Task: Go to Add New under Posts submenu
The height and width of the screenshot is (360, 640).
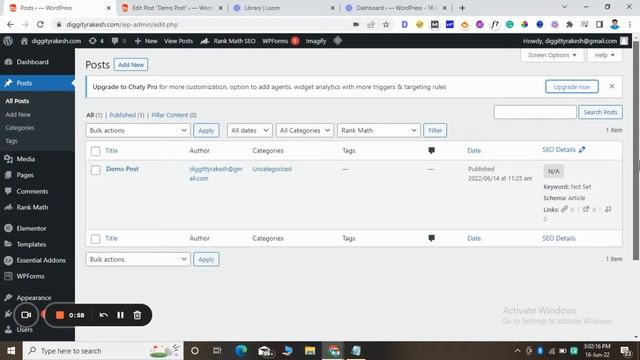Action: click(18, 115)
